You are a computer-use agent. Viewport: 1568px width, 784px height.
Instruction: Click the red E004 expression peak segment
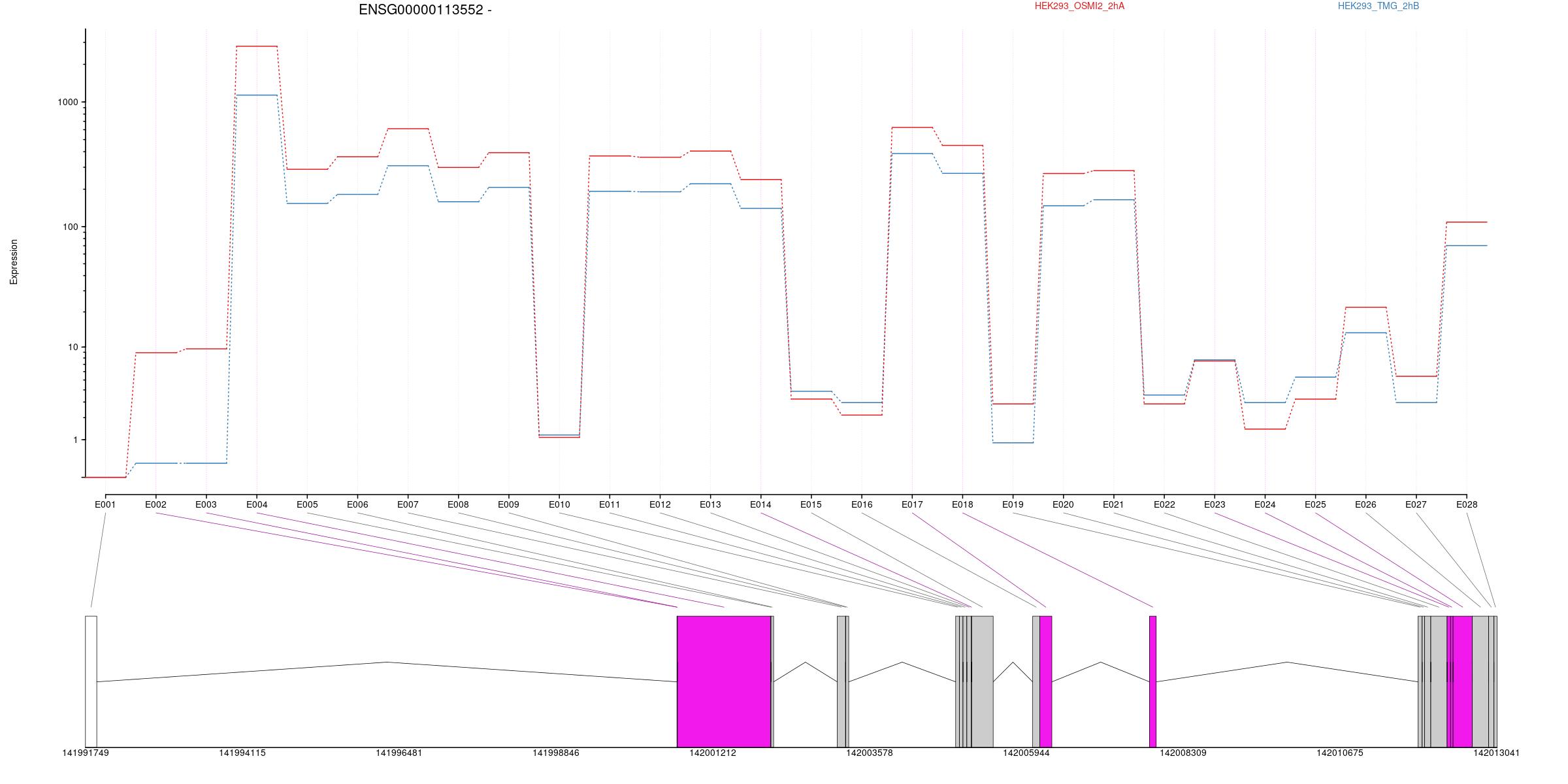[257, 46]
